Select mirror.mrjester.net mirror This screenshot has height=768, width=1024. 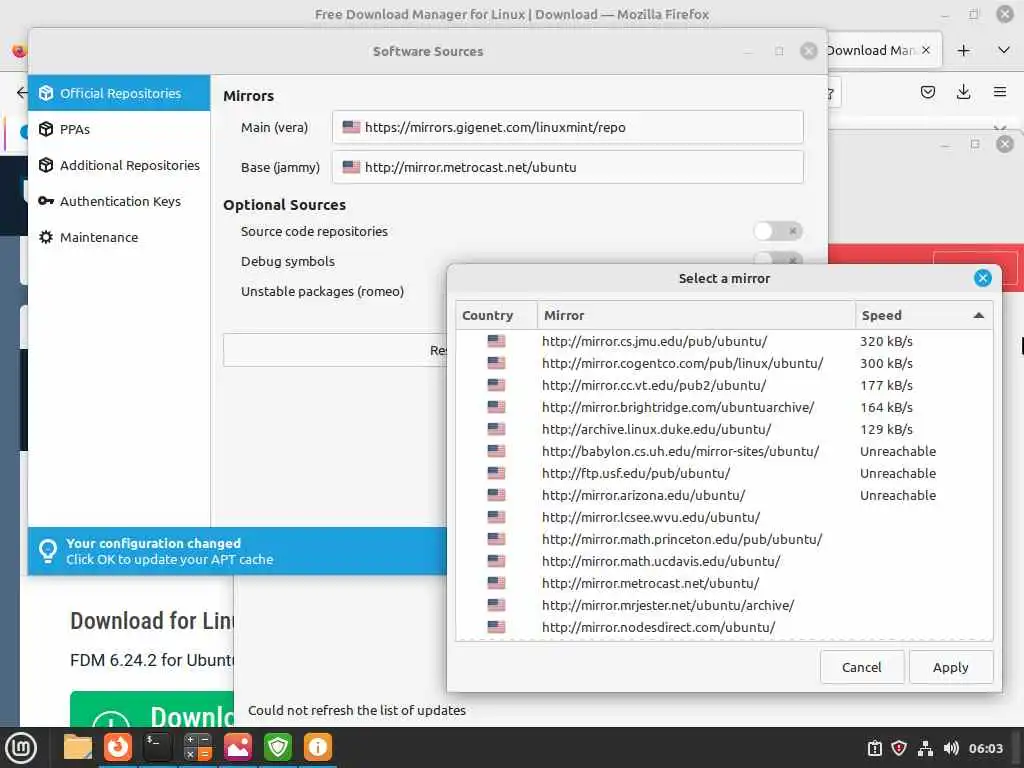tap(724, 605)
